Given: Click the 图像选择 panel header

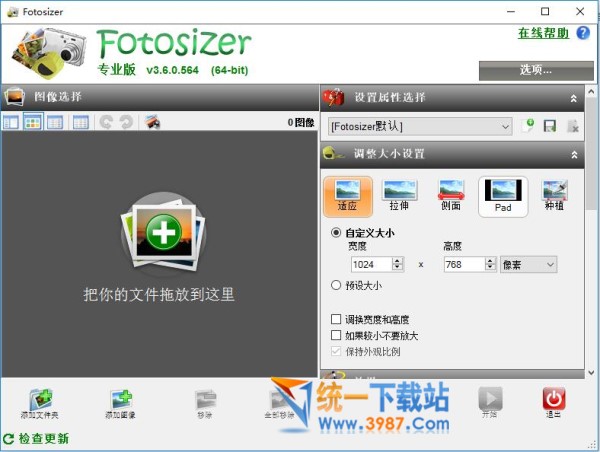Looking at the screenshot, I should (x=160, y=97).
